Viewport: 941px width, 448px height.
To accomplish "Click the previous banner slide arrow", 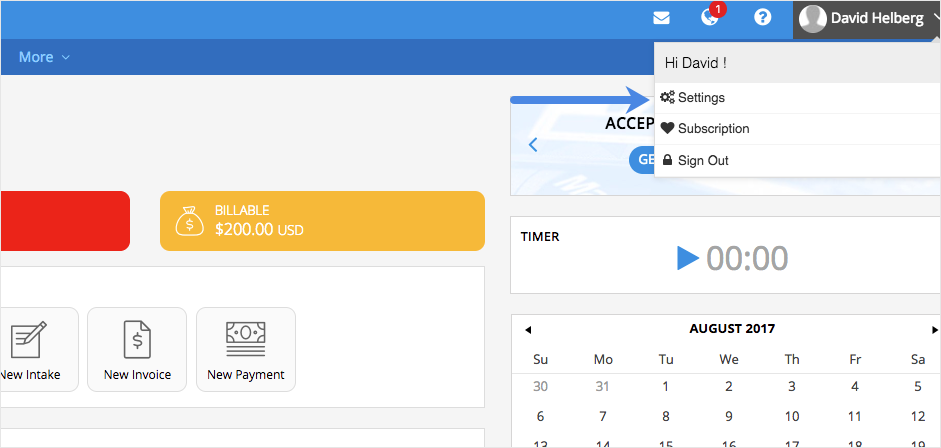I will [x=533, y=145].
